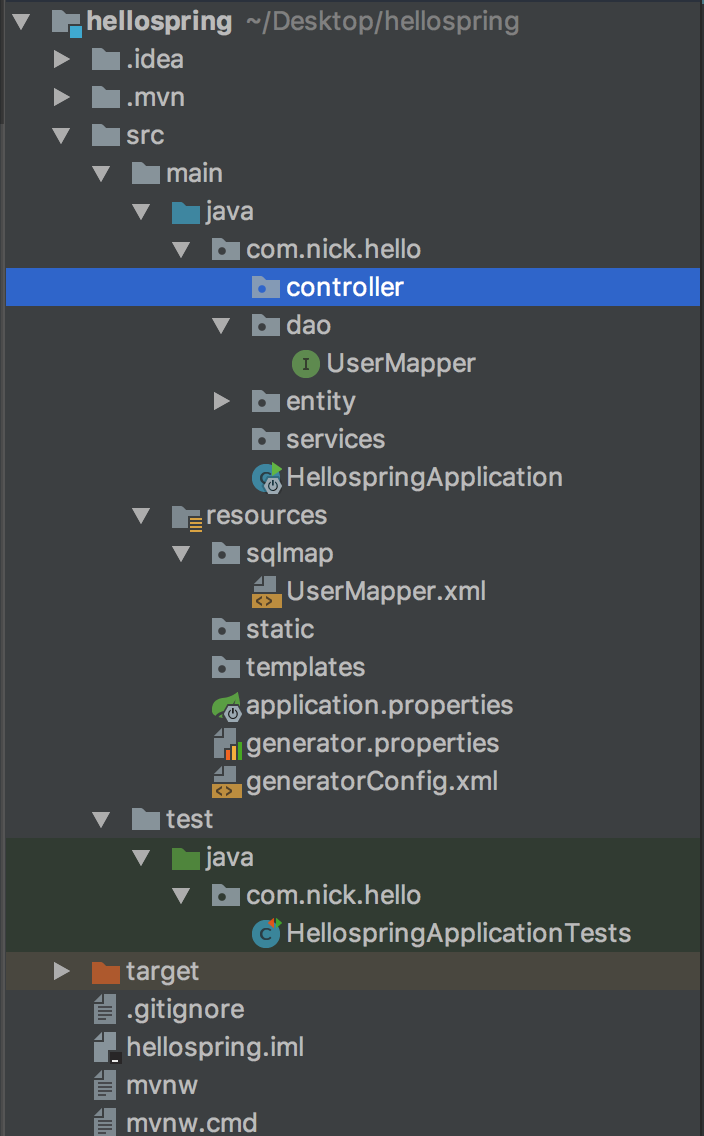Select the hellospring project name

159,22
